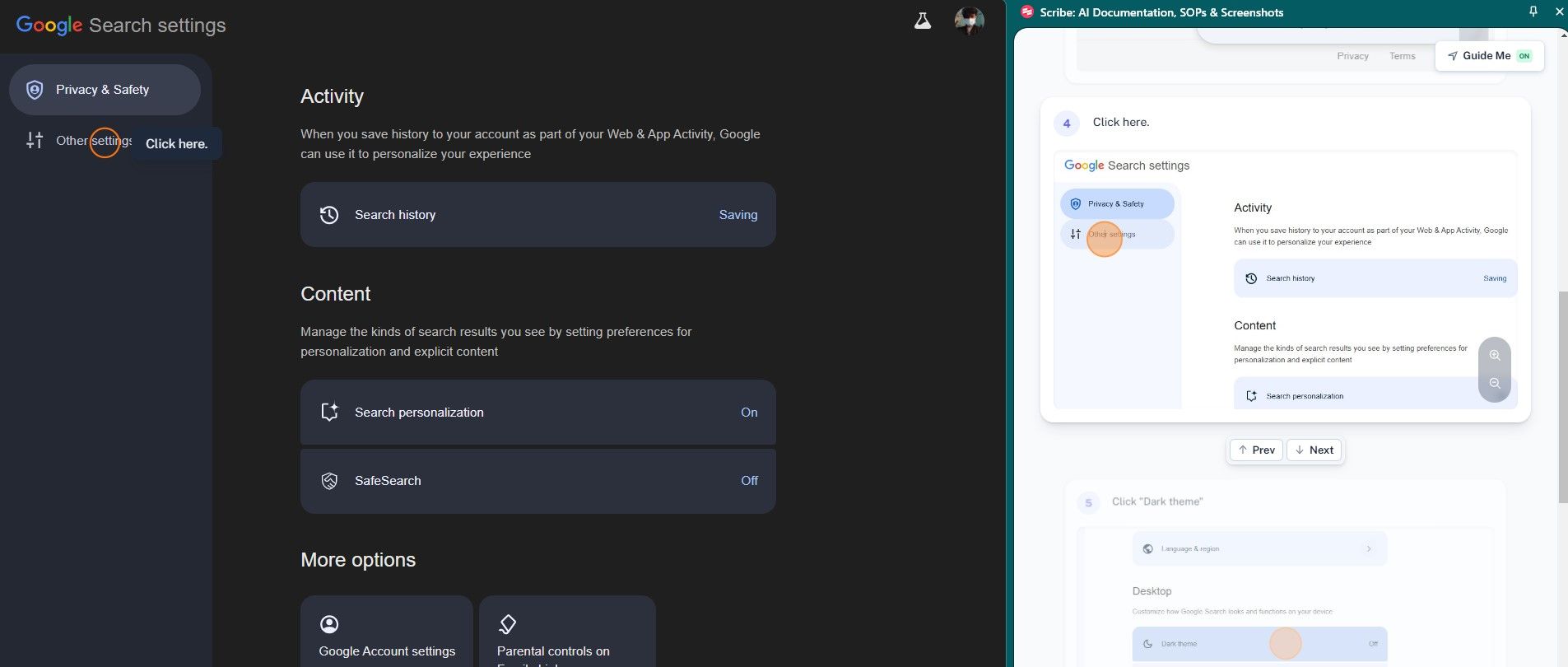Open the SafeSearch setting showing Off
The width and height of the screenshot is (1568, 667).
click(x=538, y=481)
